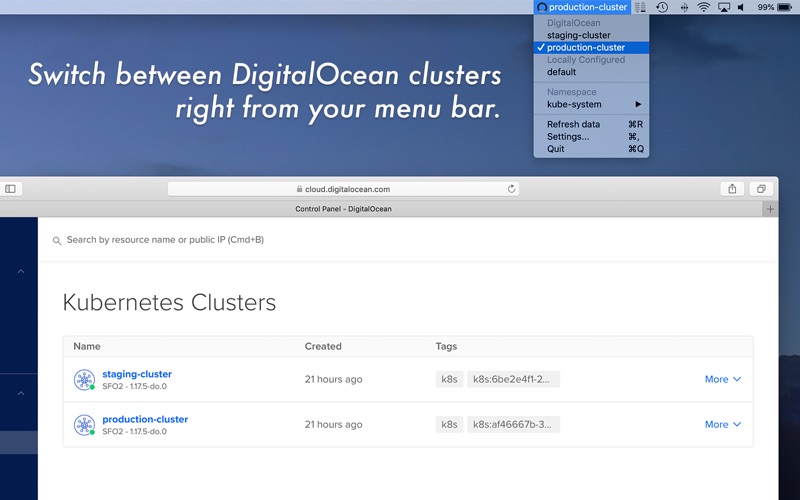Image resolution: width=800 pixels, height=500 pixels.
Task: Choose Refresh data in the menu
Action: [x=591, y=124]
